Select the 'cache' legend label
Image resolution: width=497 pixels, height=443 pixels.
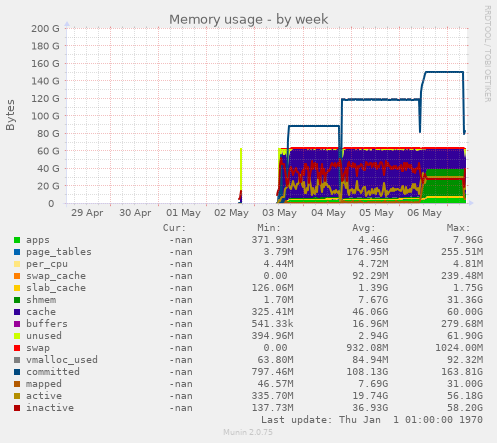coord(41,312)
